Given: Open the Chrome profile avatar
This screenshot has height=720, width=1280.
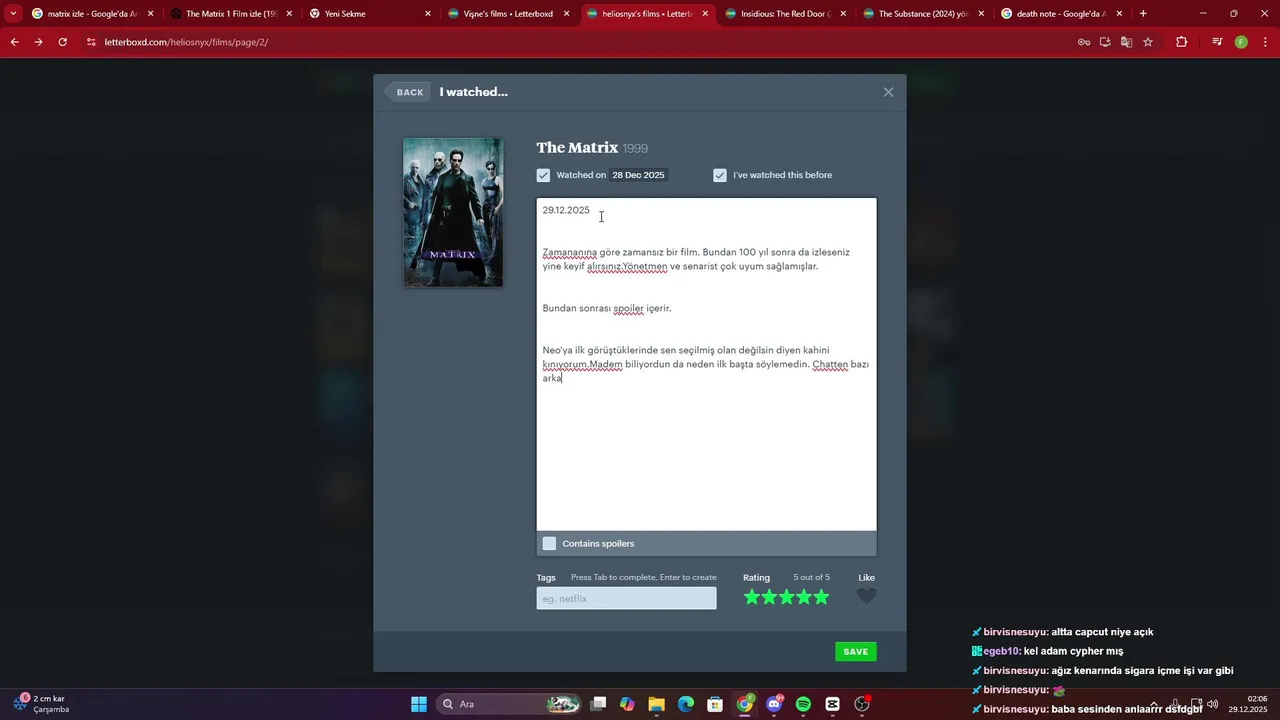Looking at the screenshot, I should (1241, 42).
